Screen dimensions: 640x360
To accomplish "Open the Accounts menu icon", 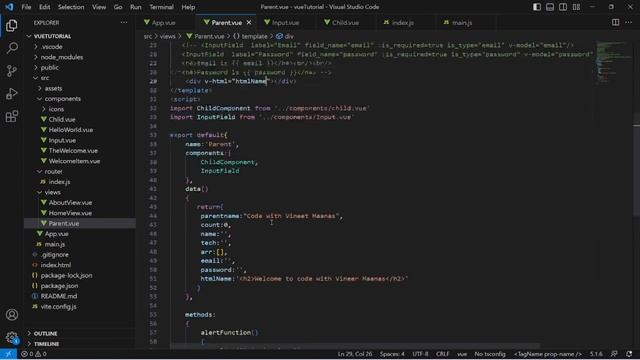I will 12,315.
